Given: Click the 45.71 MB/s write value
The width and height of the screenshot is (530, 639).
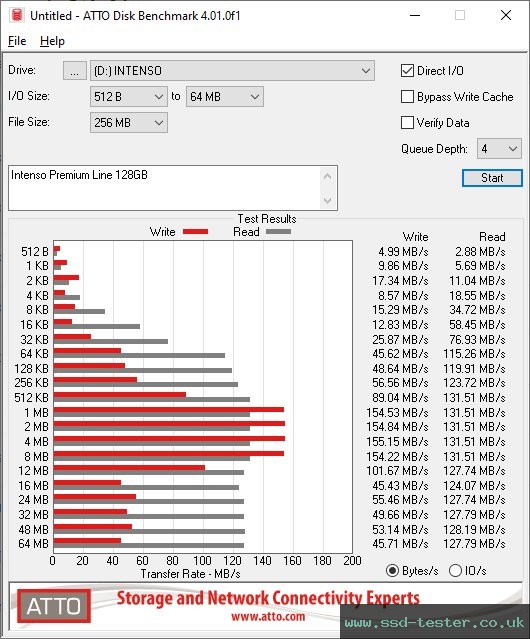Looking at the screenshot, I should click(x=400, y=544).
